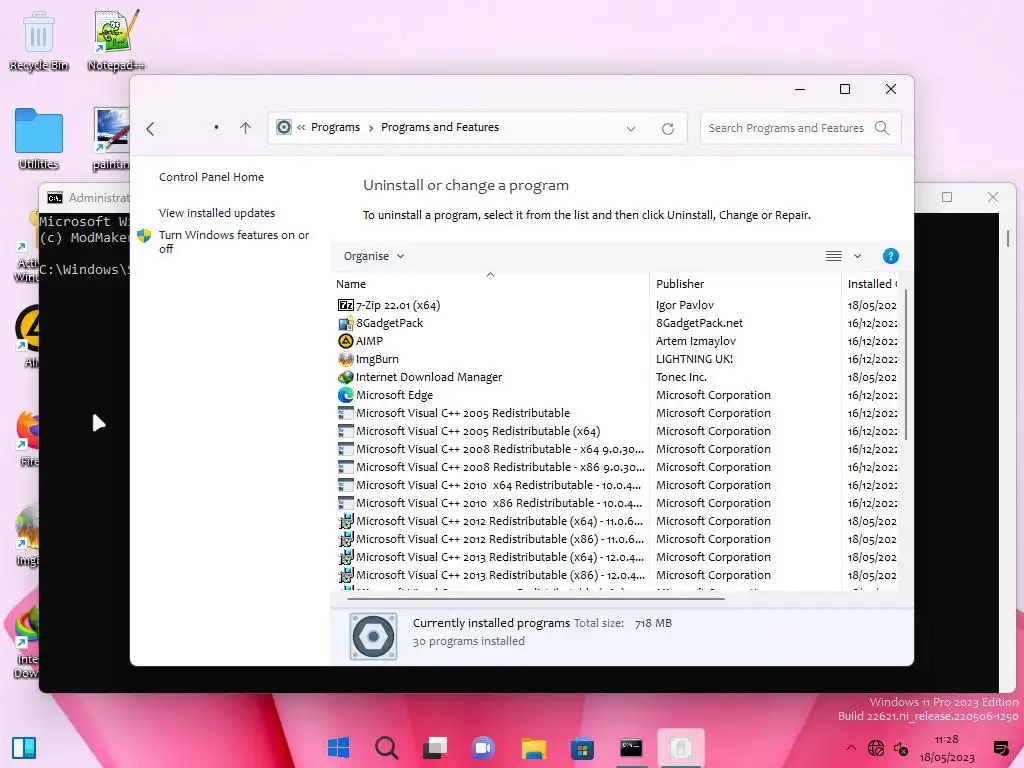
Task: Click the view layout icon in toolbar
Action: 833,256
